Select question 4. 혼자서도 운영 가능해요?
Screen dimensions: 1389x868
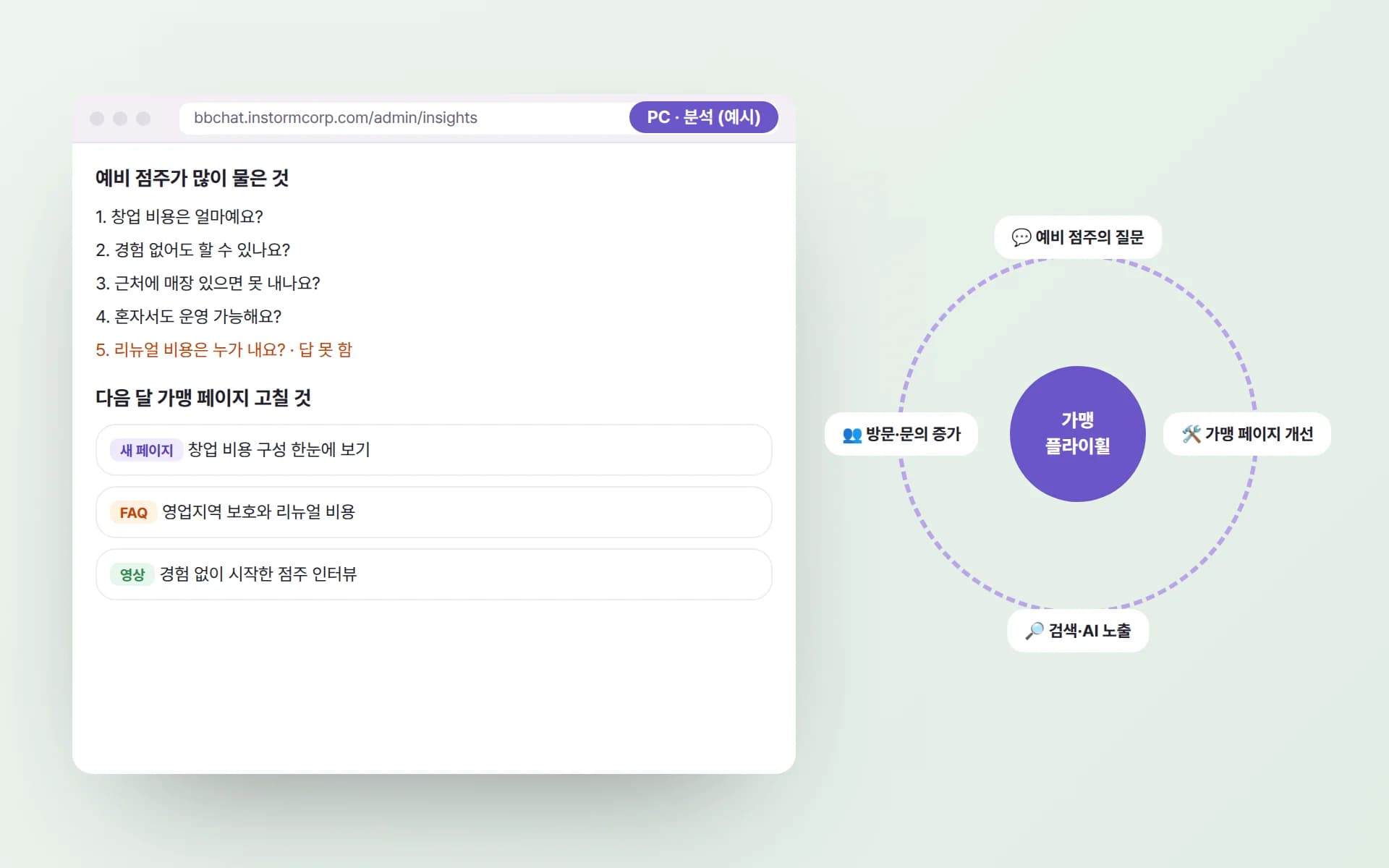189,316
